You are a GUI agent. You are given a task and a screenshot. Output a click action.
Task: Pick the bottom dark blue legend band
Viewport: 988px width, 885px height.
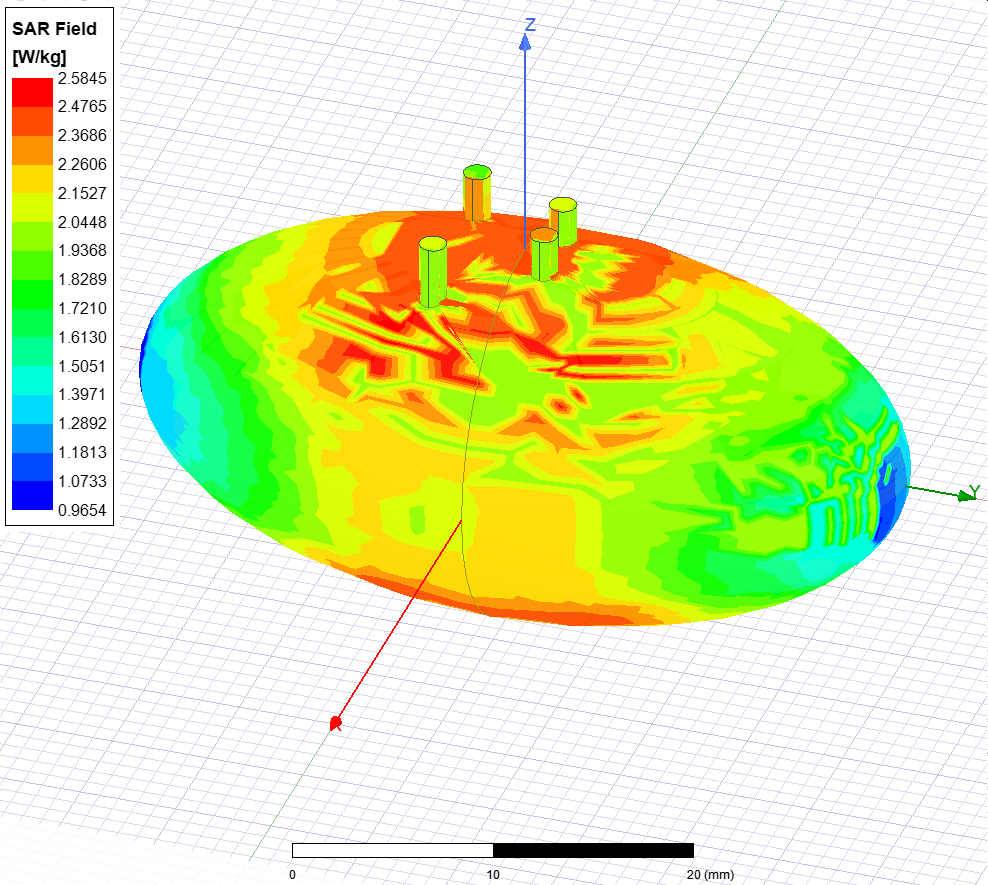(32, 495)
